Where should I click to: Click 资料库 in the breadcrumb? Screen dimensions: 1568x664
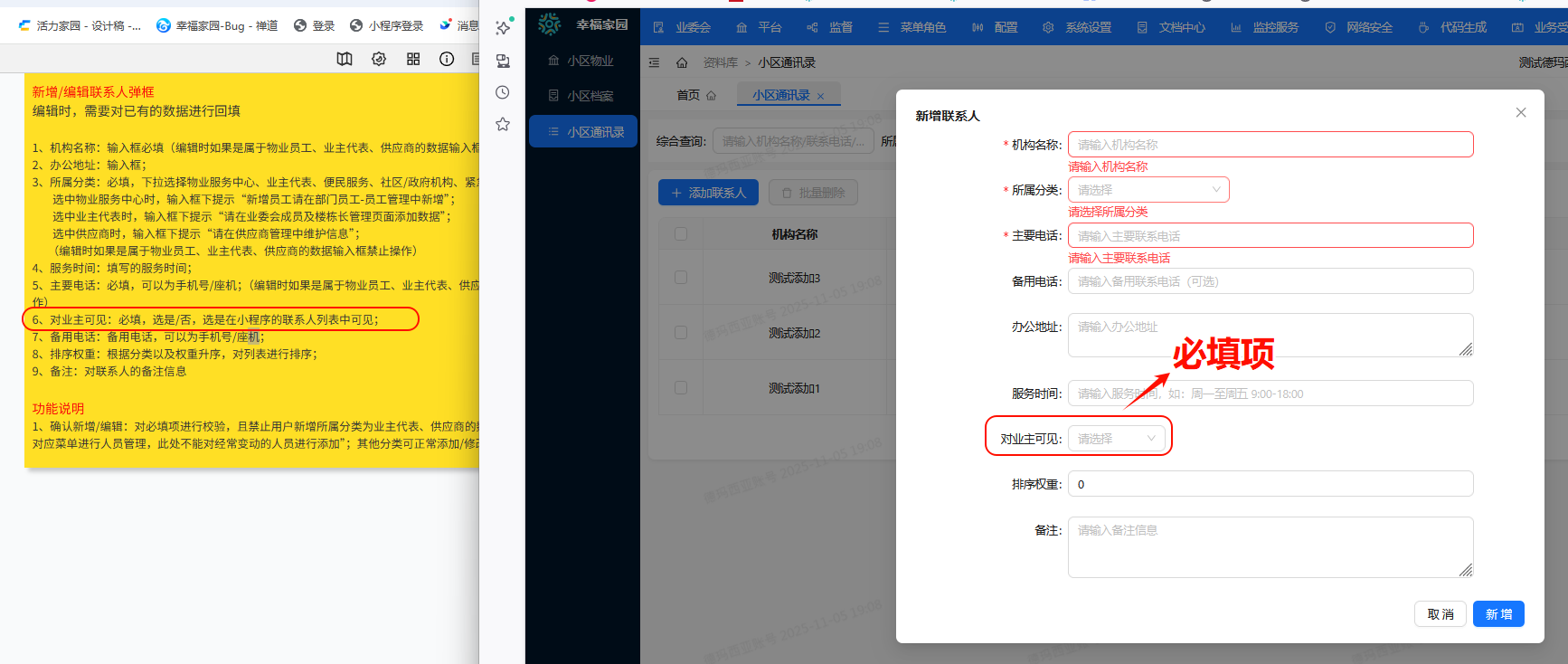(720, 62)
